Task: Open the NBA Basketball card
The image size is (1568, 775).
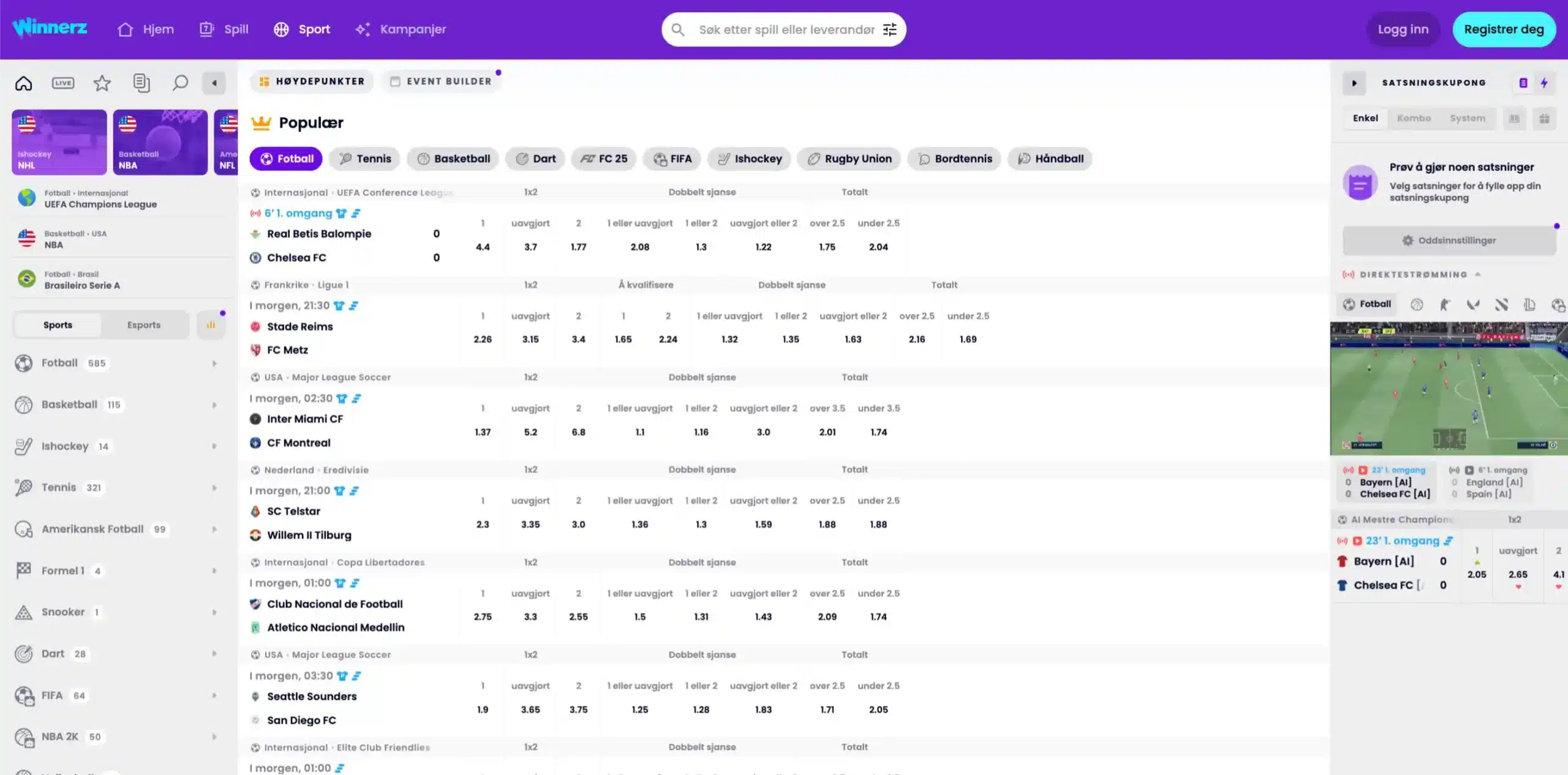Action: 160,142
